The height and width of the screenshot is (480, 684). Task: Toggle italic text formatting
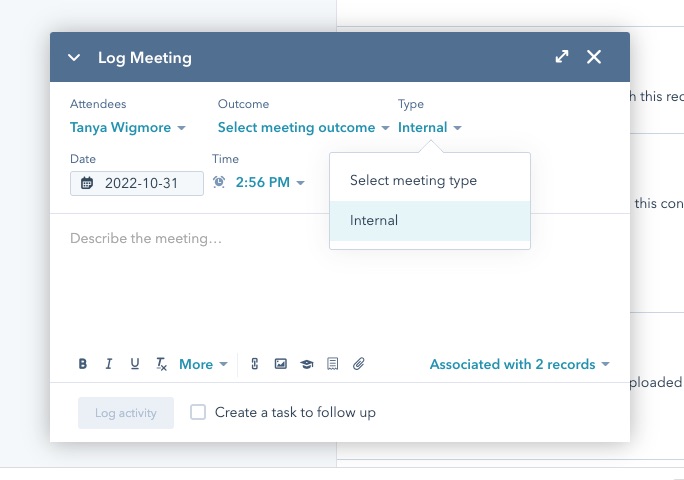109,365
